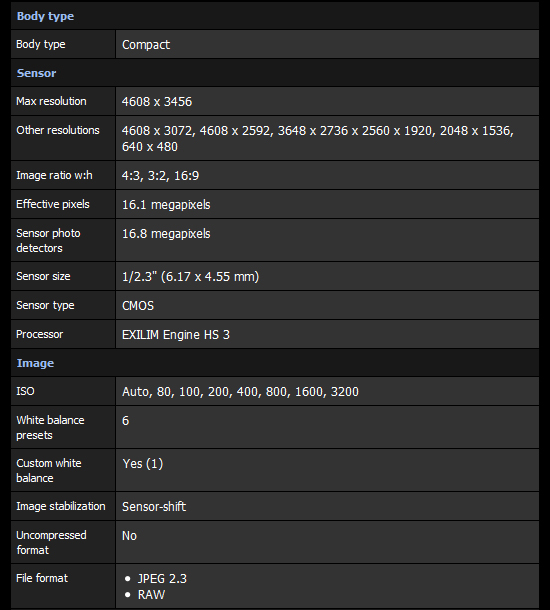Click the CMOS sensor type value
The height and width of the screenshot is (610, 550).
(138, 306)
